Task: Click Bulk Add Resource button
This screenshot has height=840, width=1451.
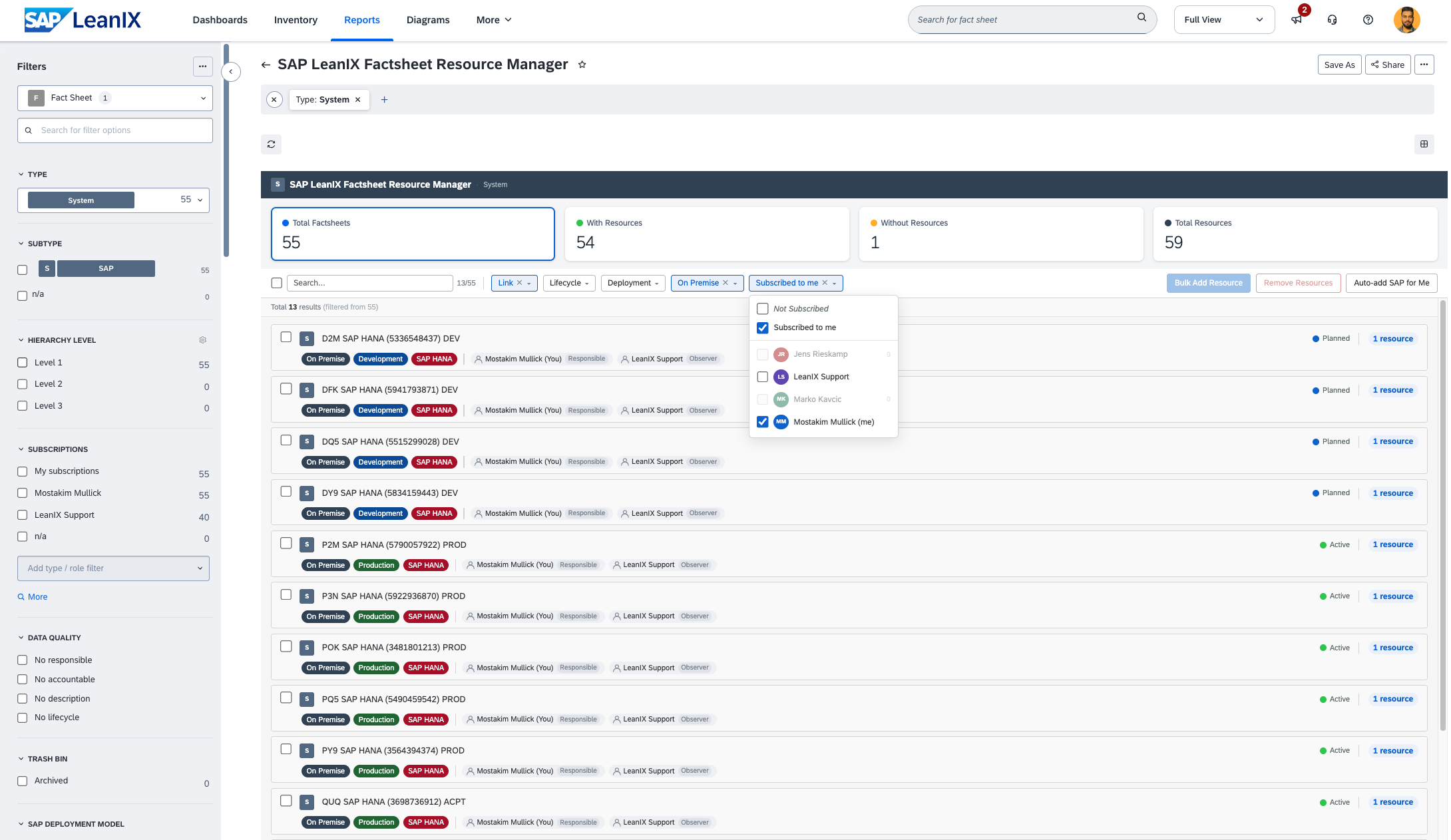Action: [1208, 283]
